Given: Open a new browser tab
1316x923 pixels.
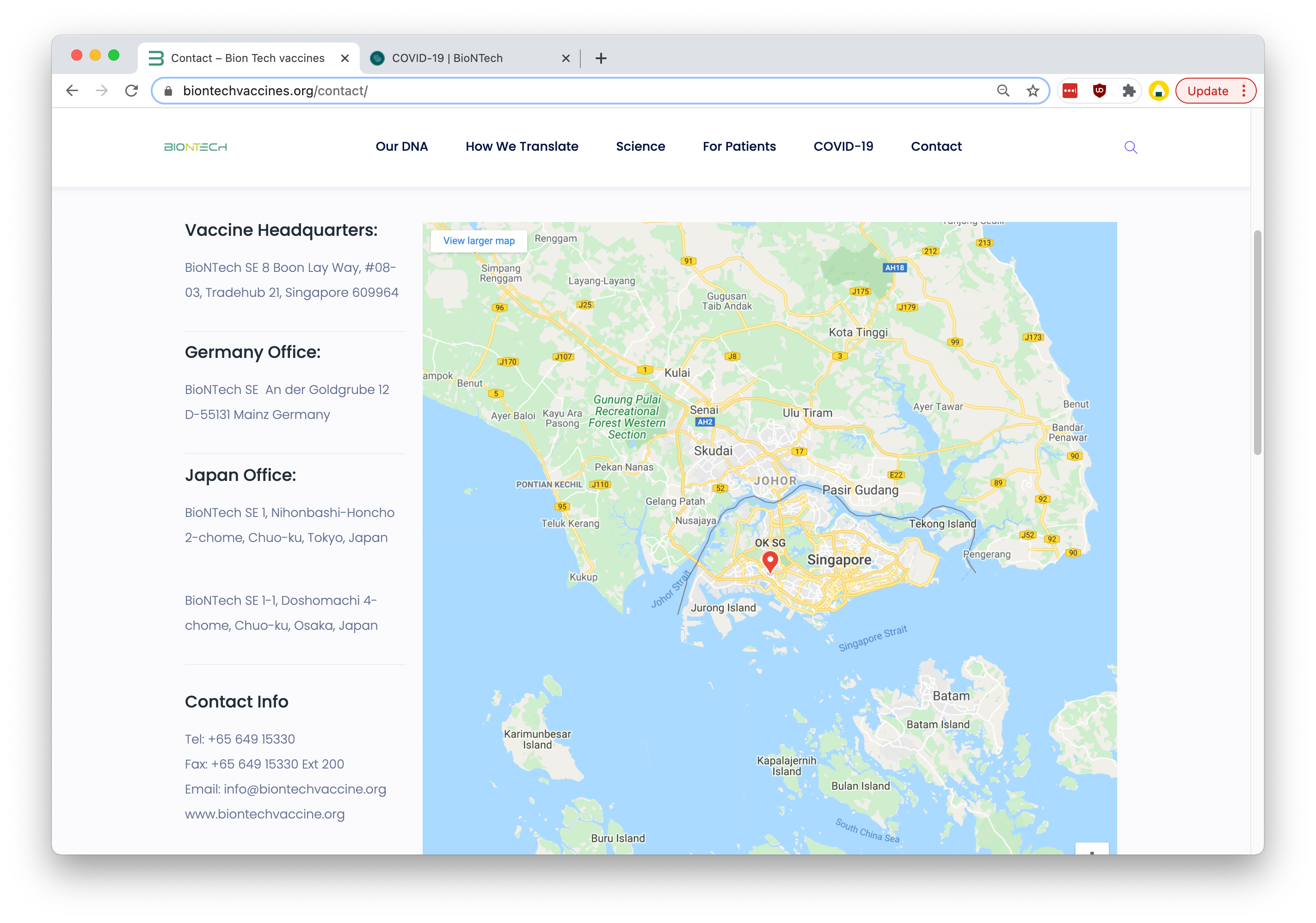Looking at the screenshot, I should pyautogui.click(x=601, y=58).
